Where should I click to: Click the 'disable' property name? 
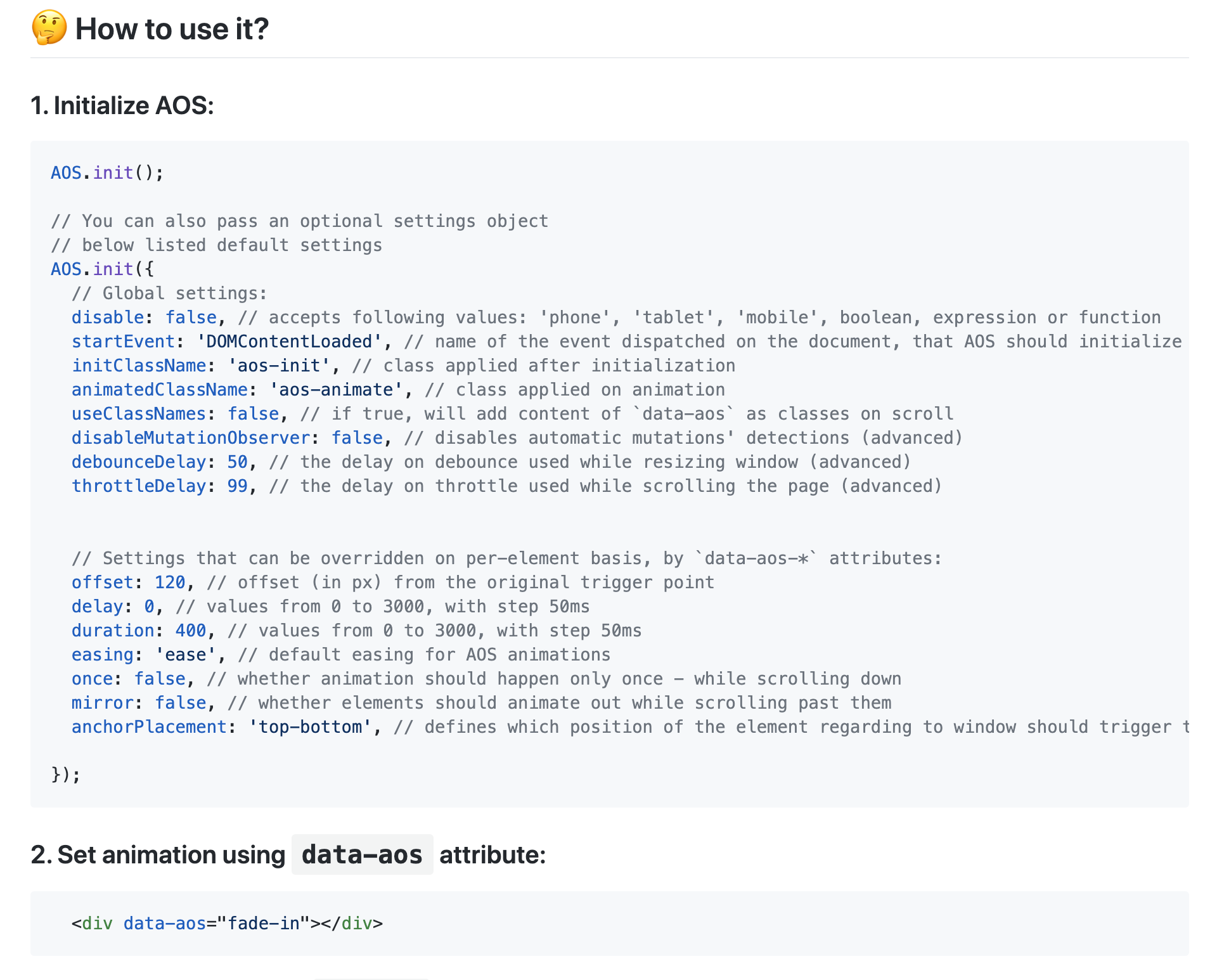pyautogui.click(x=108, y=317)
